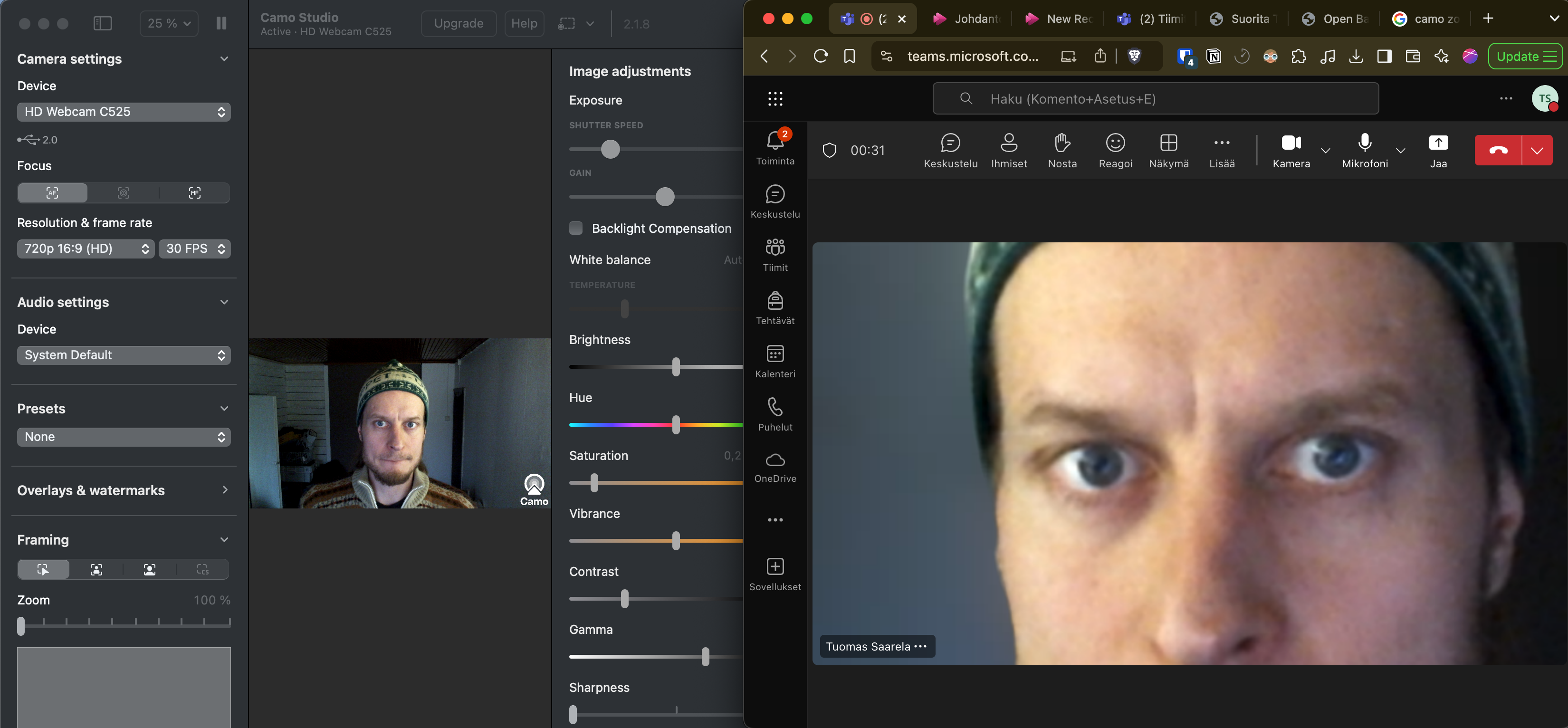The width and height of the screenshot is (1568, 728).
Task: Open the 720p 16:9 (HD) resolution dropdown
Action: pyautogui.click(x=85, y=249)
